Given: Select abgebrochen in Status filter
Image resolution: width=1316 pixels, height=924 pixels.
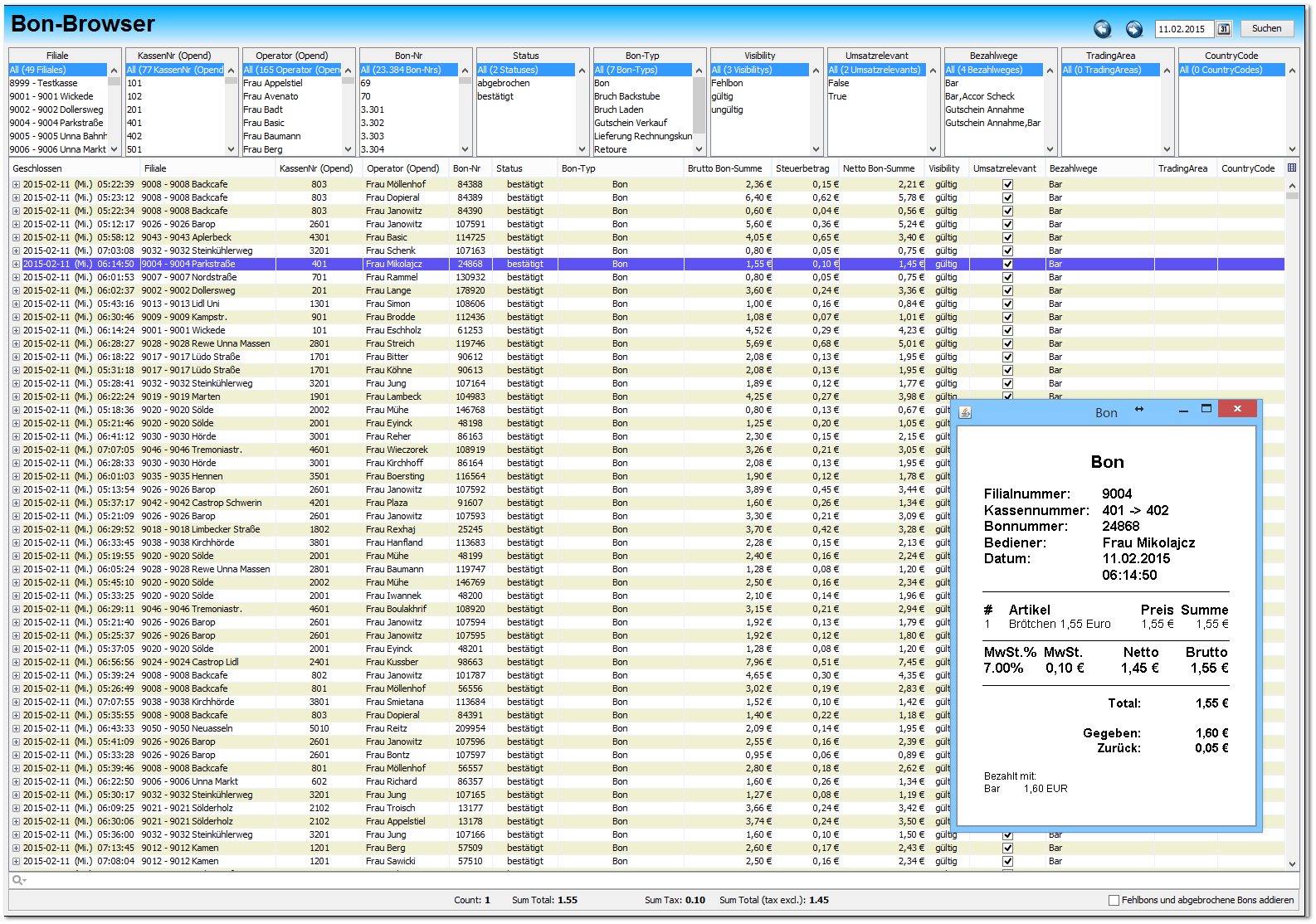Looking at the screenshot, I should click(x=525, y=83).
